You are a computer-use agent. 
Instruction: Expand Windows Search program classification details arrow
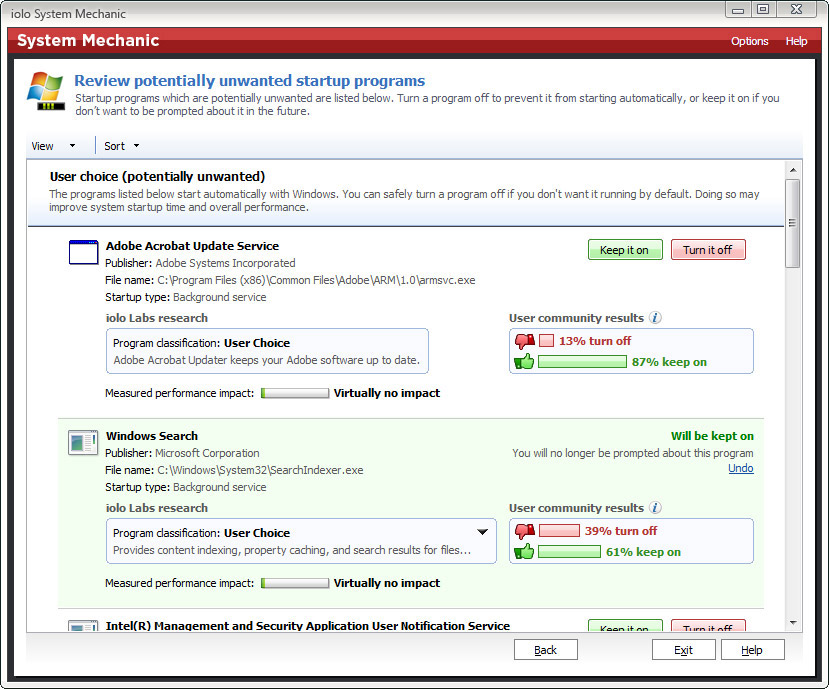[x=482, y=532]
